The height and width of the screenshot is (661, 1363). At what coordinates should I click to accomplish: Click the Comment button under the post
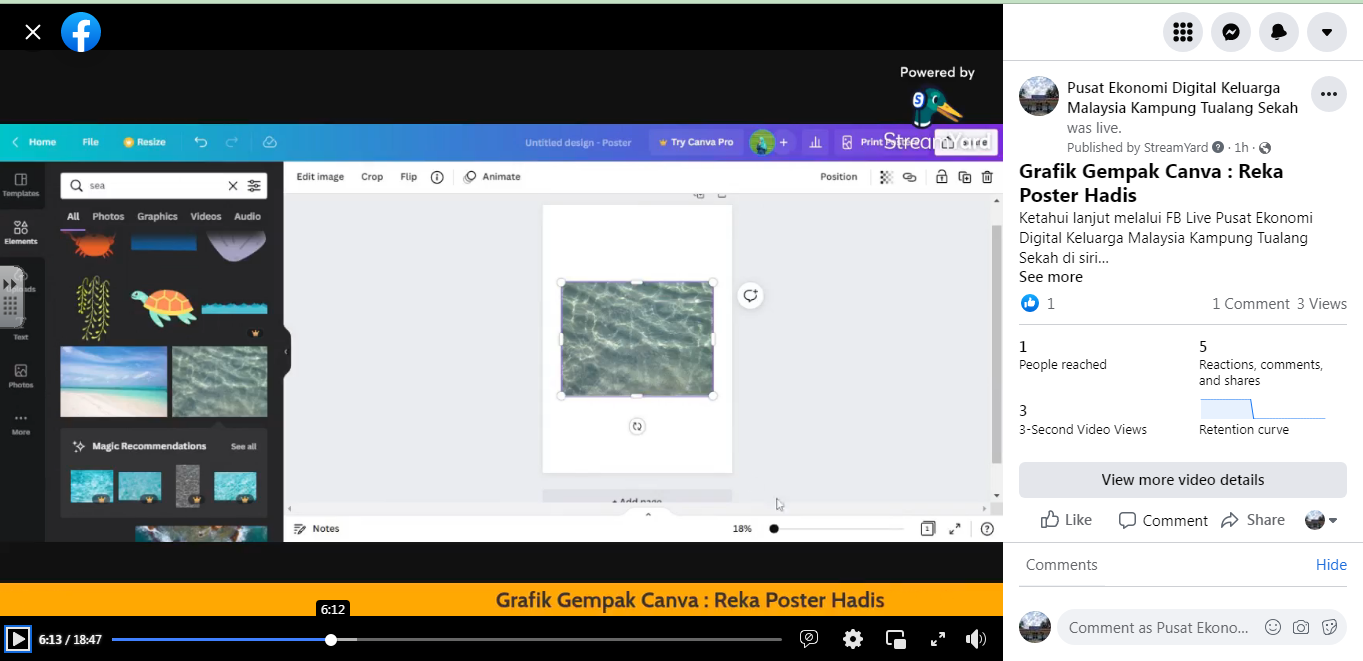click(1163, 520)
